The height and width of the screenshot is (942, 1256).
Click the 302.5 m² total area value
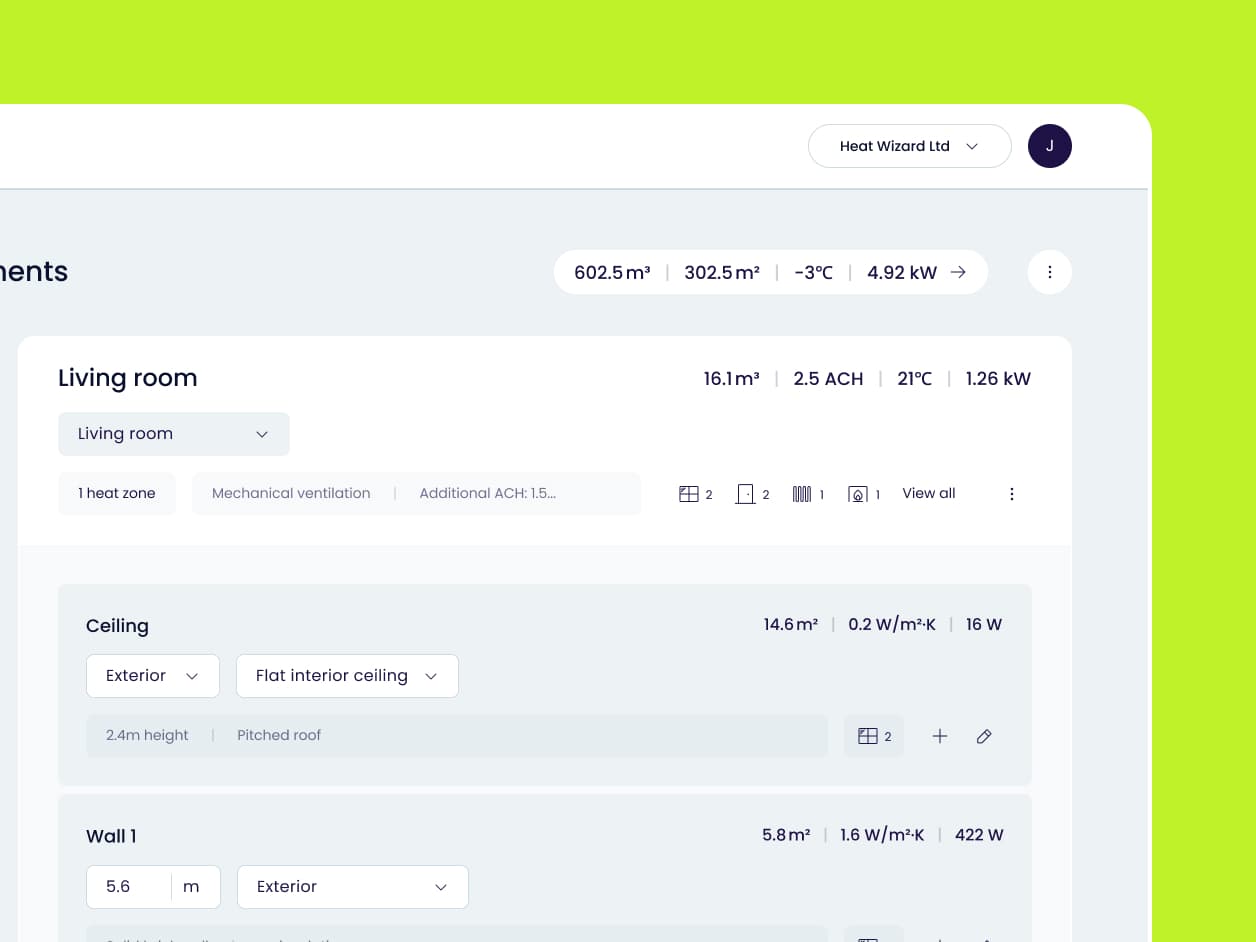pyautogui.click(x=722, y=272)
